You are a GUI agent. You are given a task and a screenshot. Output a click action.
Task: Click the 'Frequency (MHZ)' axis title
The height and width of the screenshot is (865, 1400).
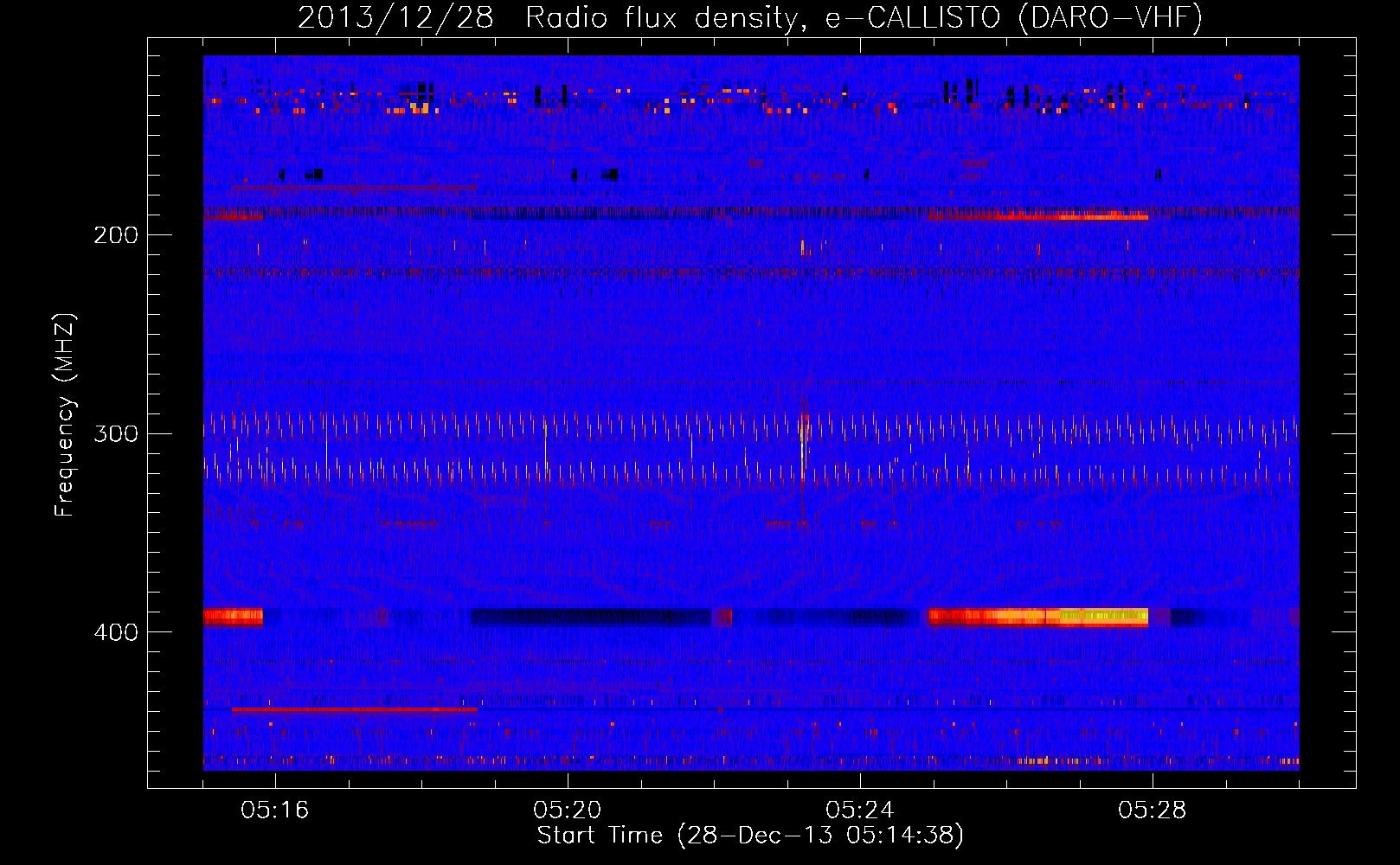point(65,415)
